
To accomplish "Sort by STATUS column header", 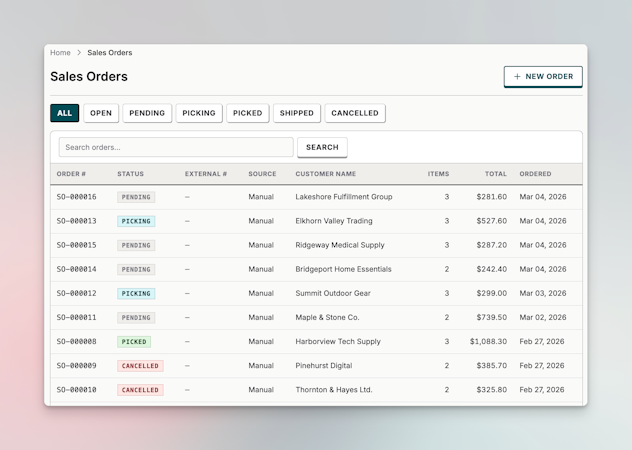I will (x=130, y=174).
